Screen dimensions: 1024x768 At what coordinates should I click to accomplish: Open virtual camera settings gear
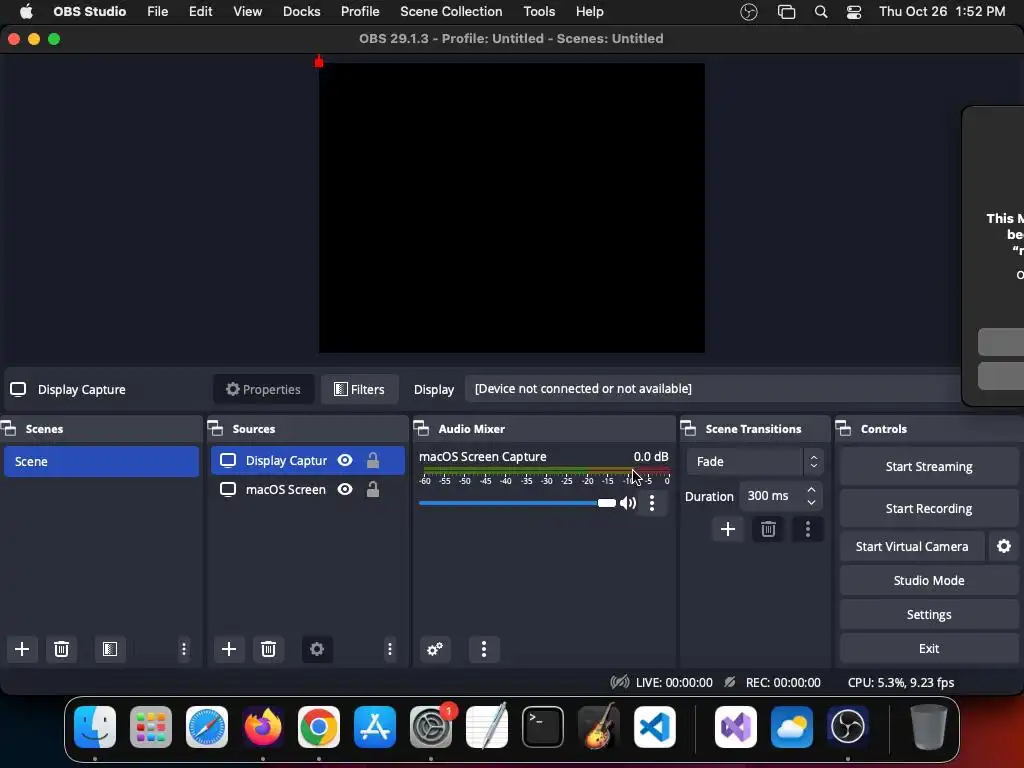(x=1004, y=546)
